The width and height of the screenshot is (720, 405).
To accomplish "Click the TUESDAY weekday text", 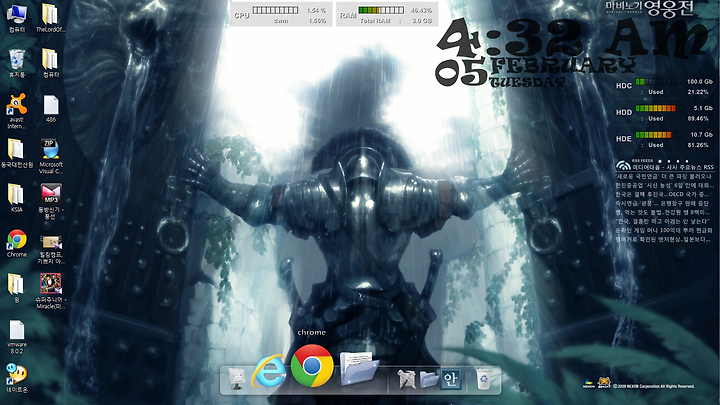I will point(527,82).
